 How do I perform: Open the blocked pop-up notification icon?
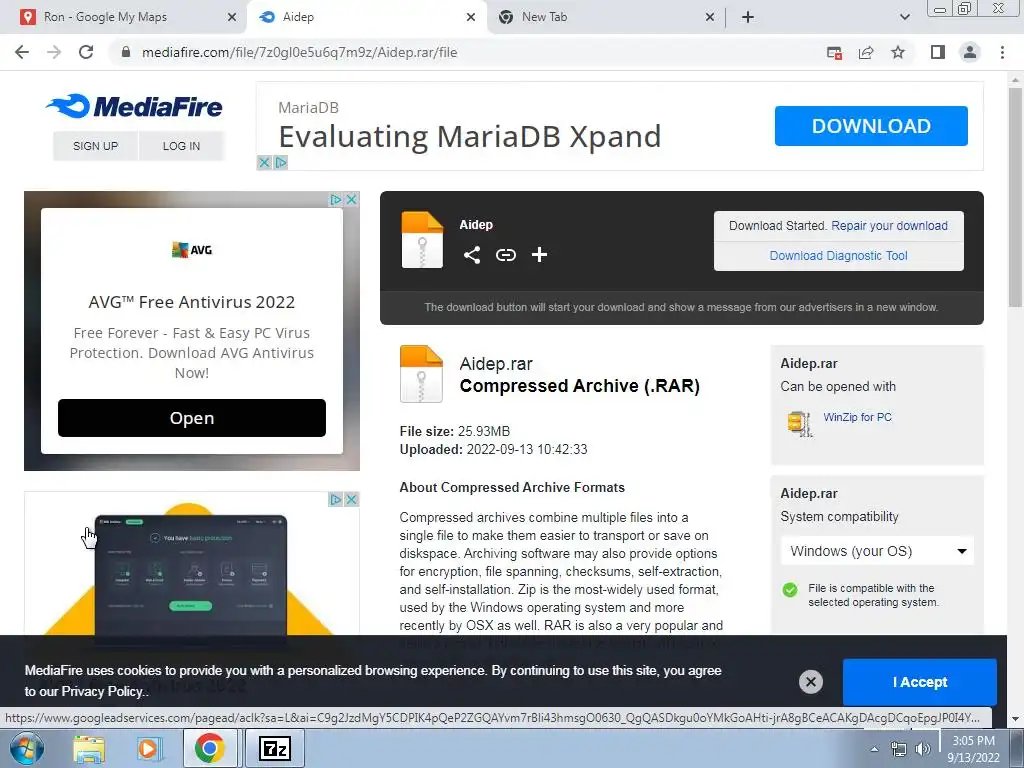(834, 52)
